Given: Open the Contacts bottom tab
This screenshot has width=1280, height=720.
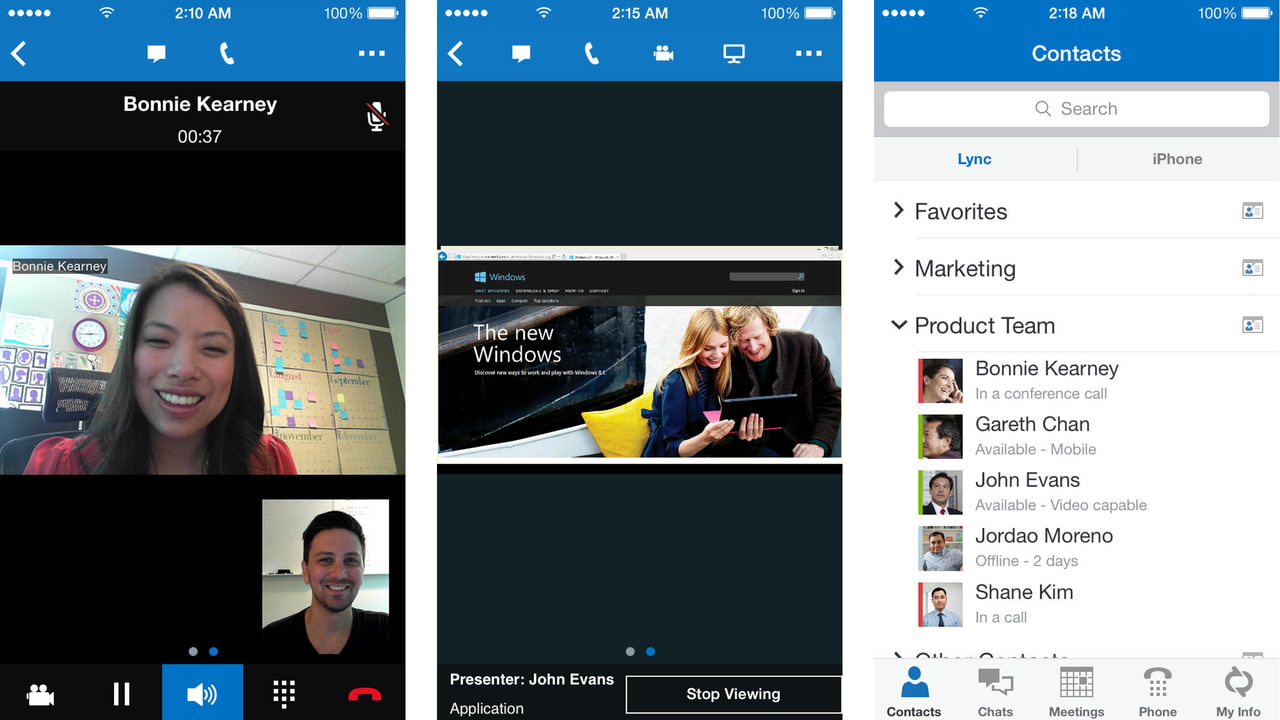Looking at the screenshot, I should pos(914,692).
